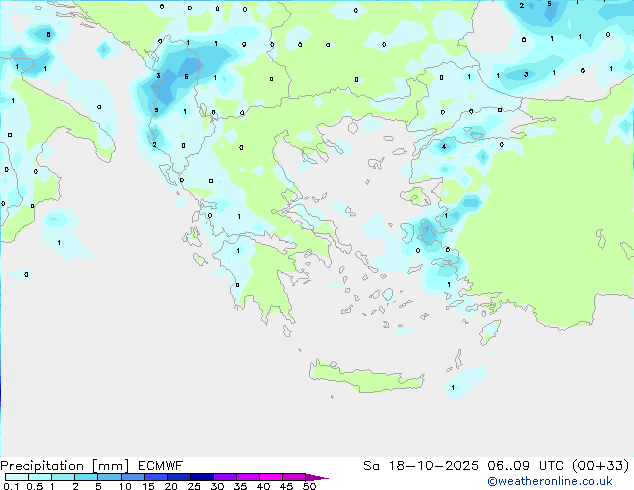This screenshot has width=634, height=490.
Task: Click the '20' legend scale label
Action: pyautogui.click(x=171, y=486)
